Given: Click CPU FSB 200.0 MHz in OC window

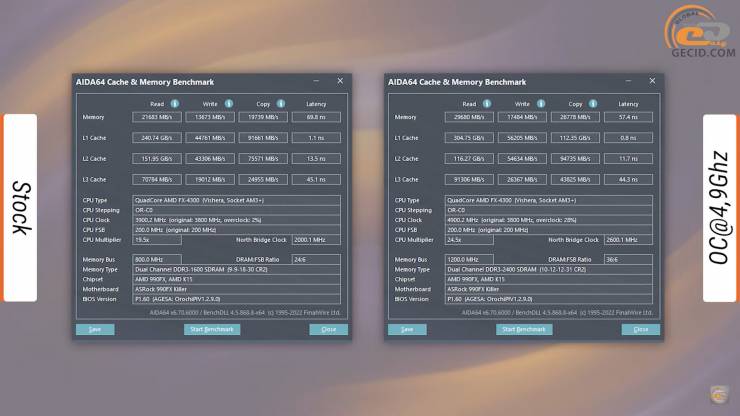Looking at the screenshot, I should coord(549,230).
